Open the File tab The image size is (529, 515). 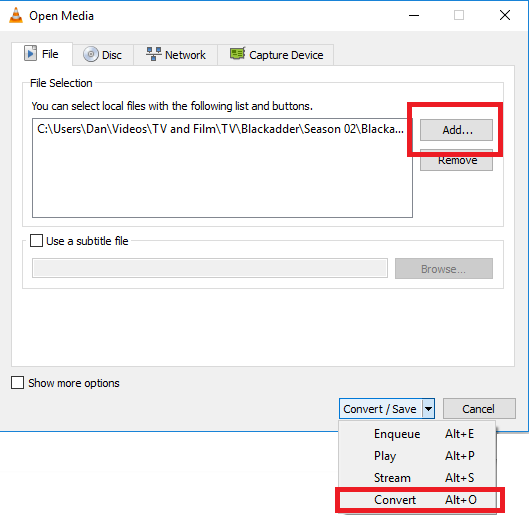click(x=42, y=54)
